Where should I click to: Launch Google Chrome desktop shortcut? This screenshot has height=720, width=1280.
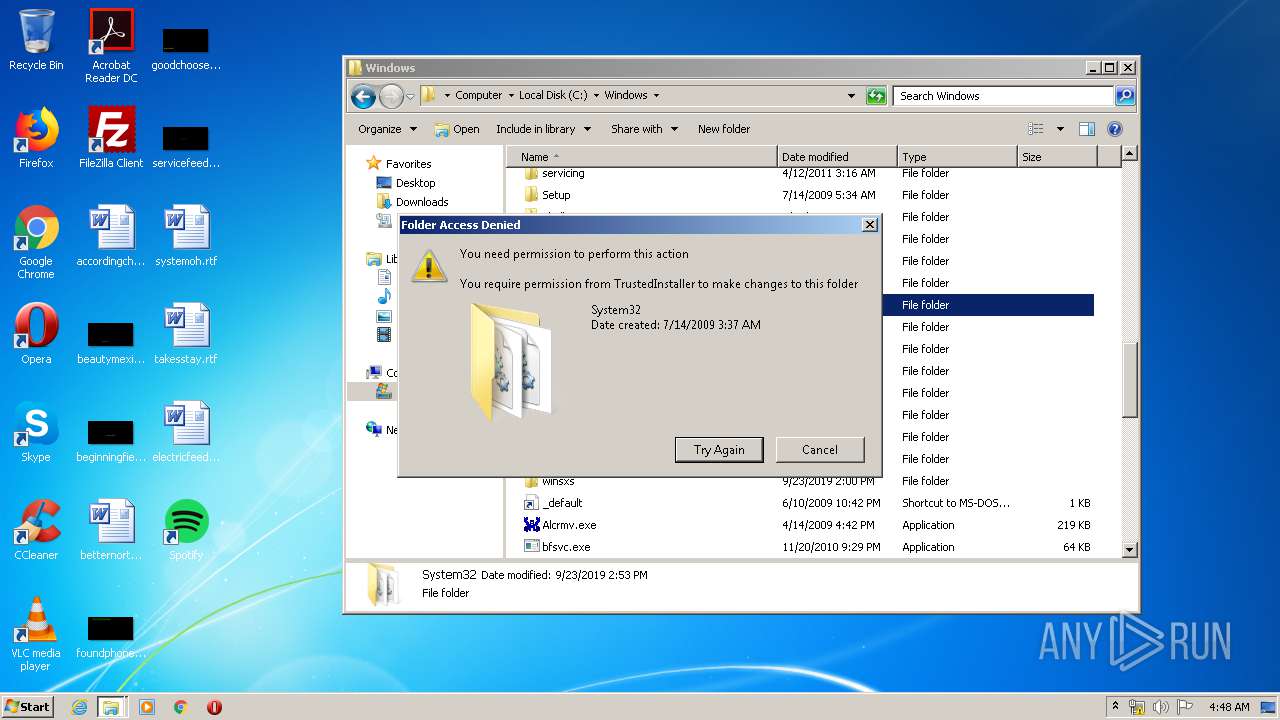(x=36, y=242)
